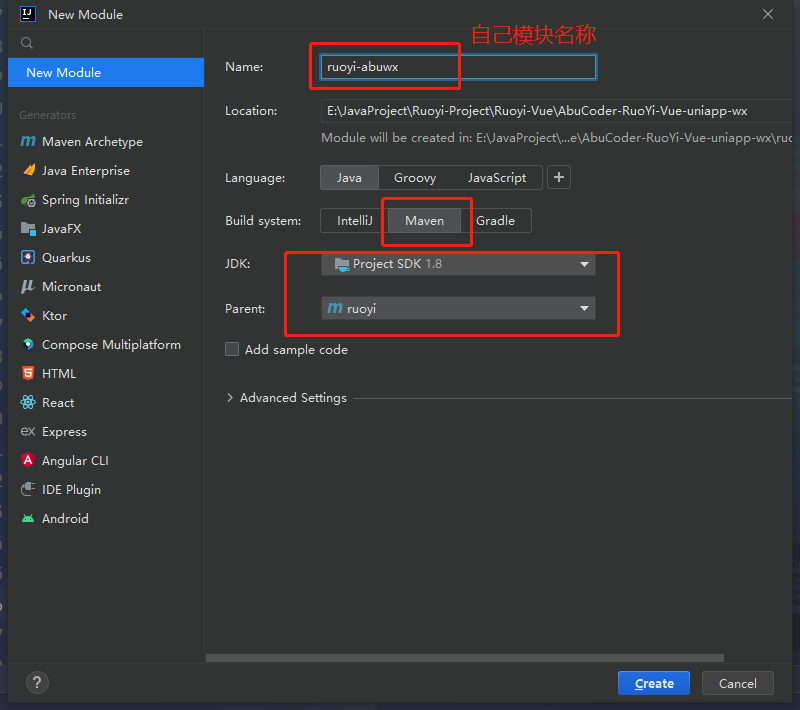Screen dimensions: 800x710
Task: Open the Parent ruoyi dropdown
Action: pos(458,309)
